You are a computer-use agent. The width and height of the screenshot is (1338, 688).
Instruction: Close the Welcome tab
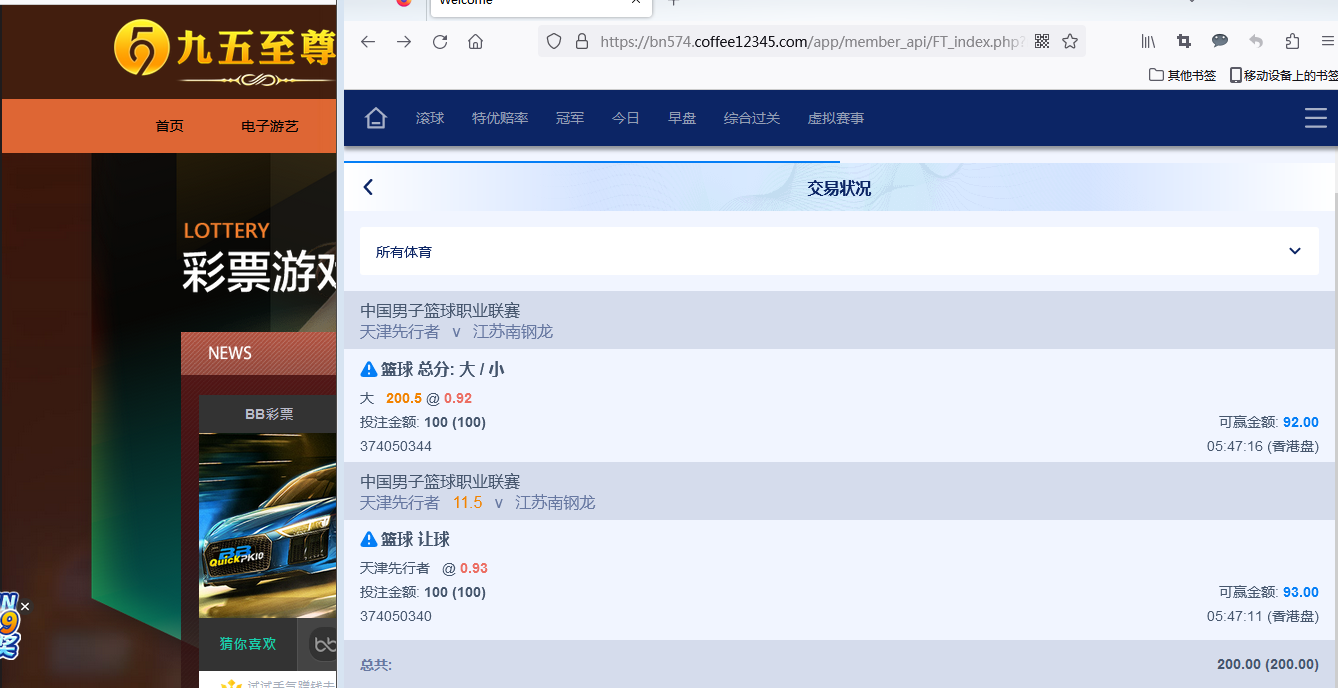pyautogui.click(x=636, y=3)
